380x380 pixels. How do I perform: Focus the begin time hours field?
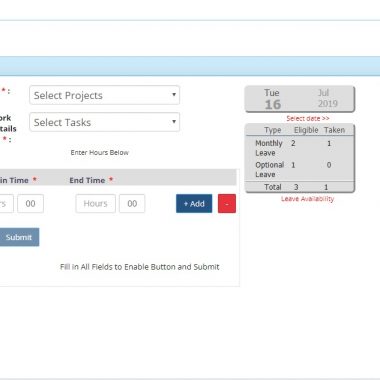6,203
